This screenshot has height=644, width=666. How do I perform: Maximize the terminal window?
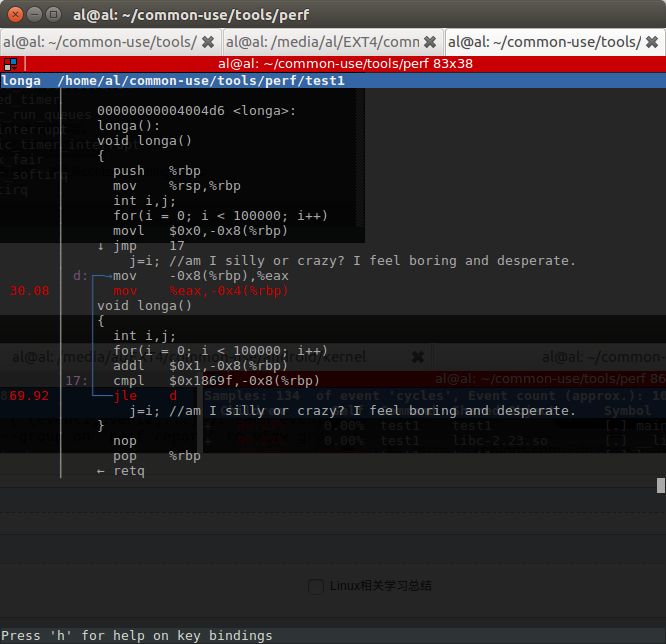pyautogui.click(x=53, y=15)
